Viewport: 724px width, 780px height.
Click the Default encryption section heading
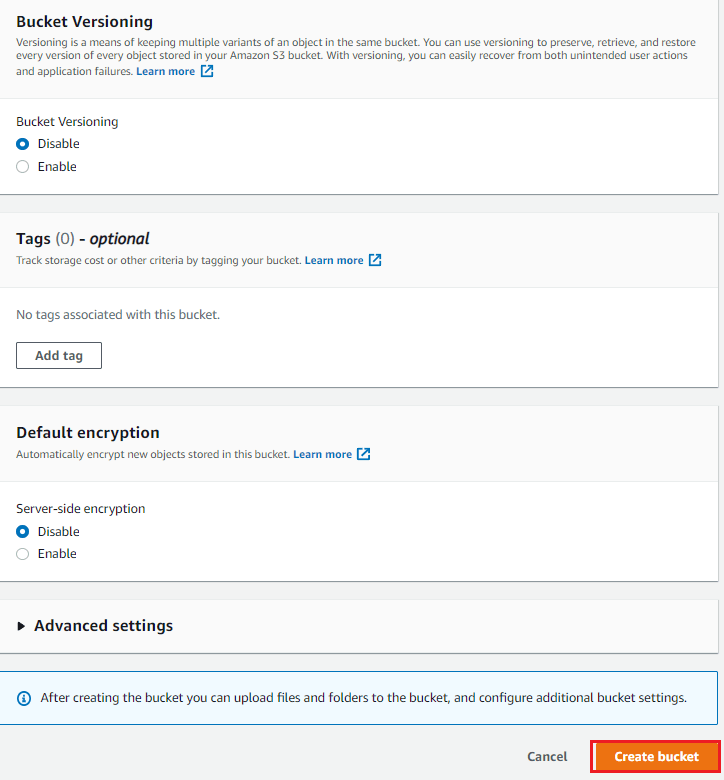(x=88, y=433)
